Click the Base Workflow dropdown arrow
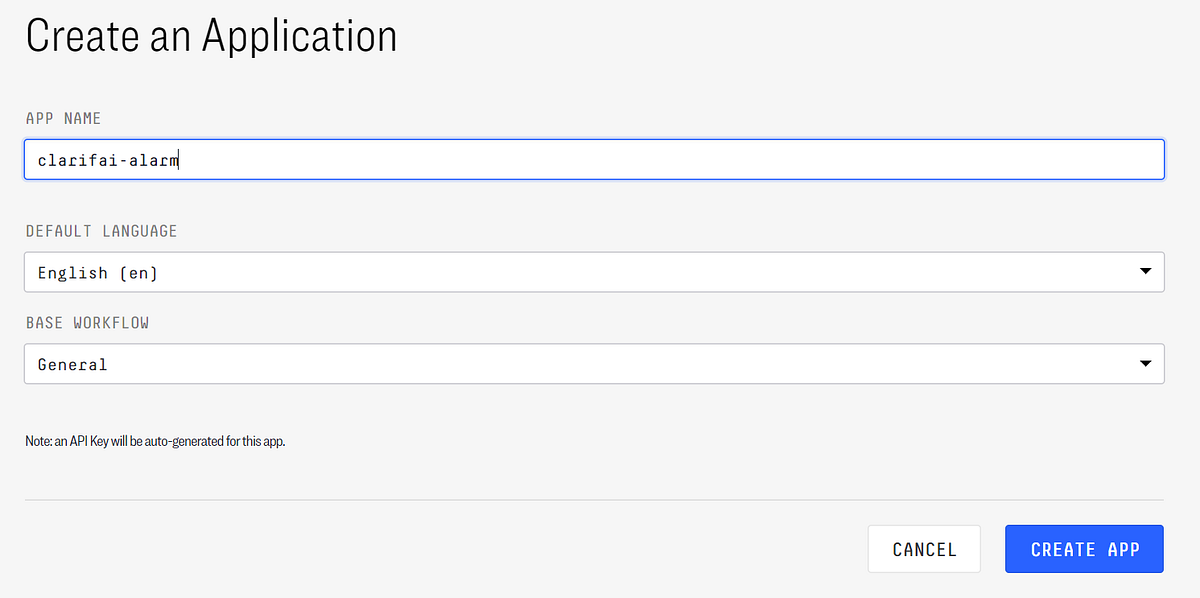Screen dimensions: 1200x598 click(x=1145, y=364)
